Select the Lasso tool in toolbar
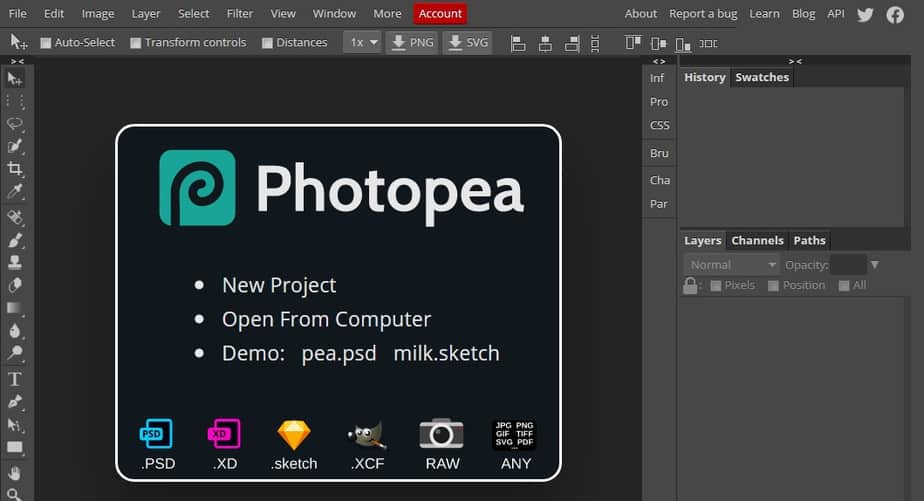This screenshot has width=924, height=501. (15, 124)
